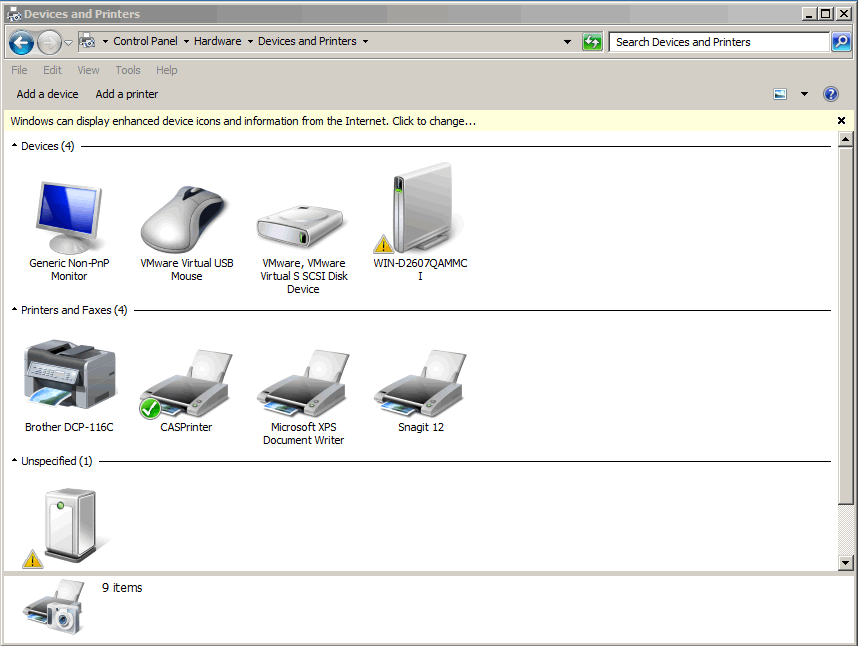Select the Generic Non-PnP Monitor device
858x646 pixels.
tap(68, 218)
